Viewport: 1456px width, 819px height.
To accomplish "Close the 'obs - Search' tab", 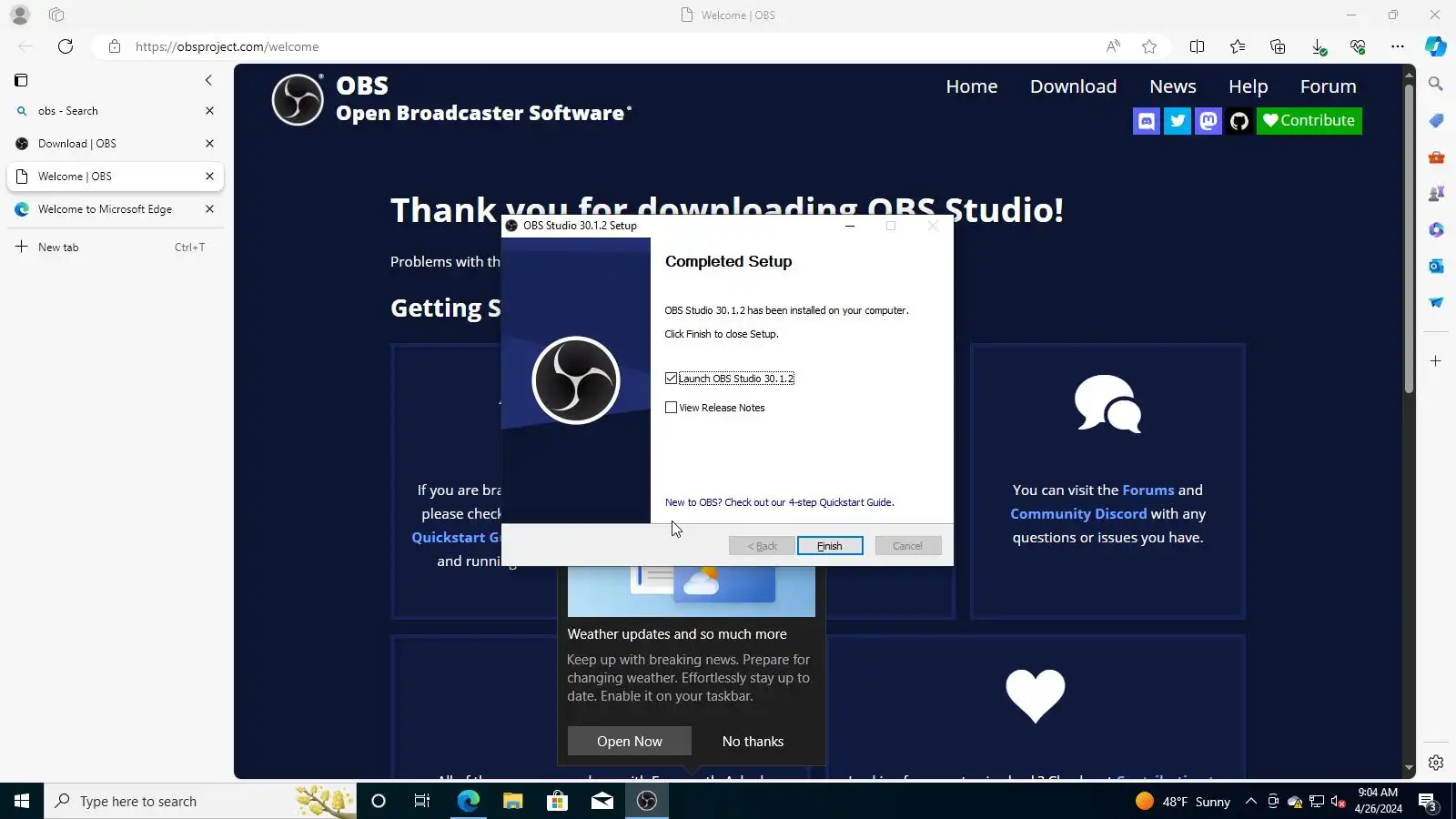I will point(209,111).
